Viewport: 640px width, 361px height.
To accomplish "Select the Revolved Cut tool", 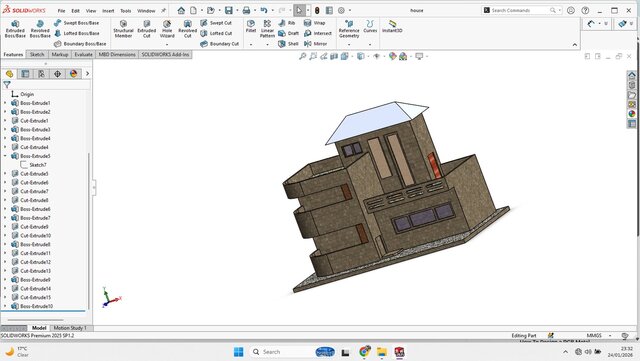I will point(187,29).
